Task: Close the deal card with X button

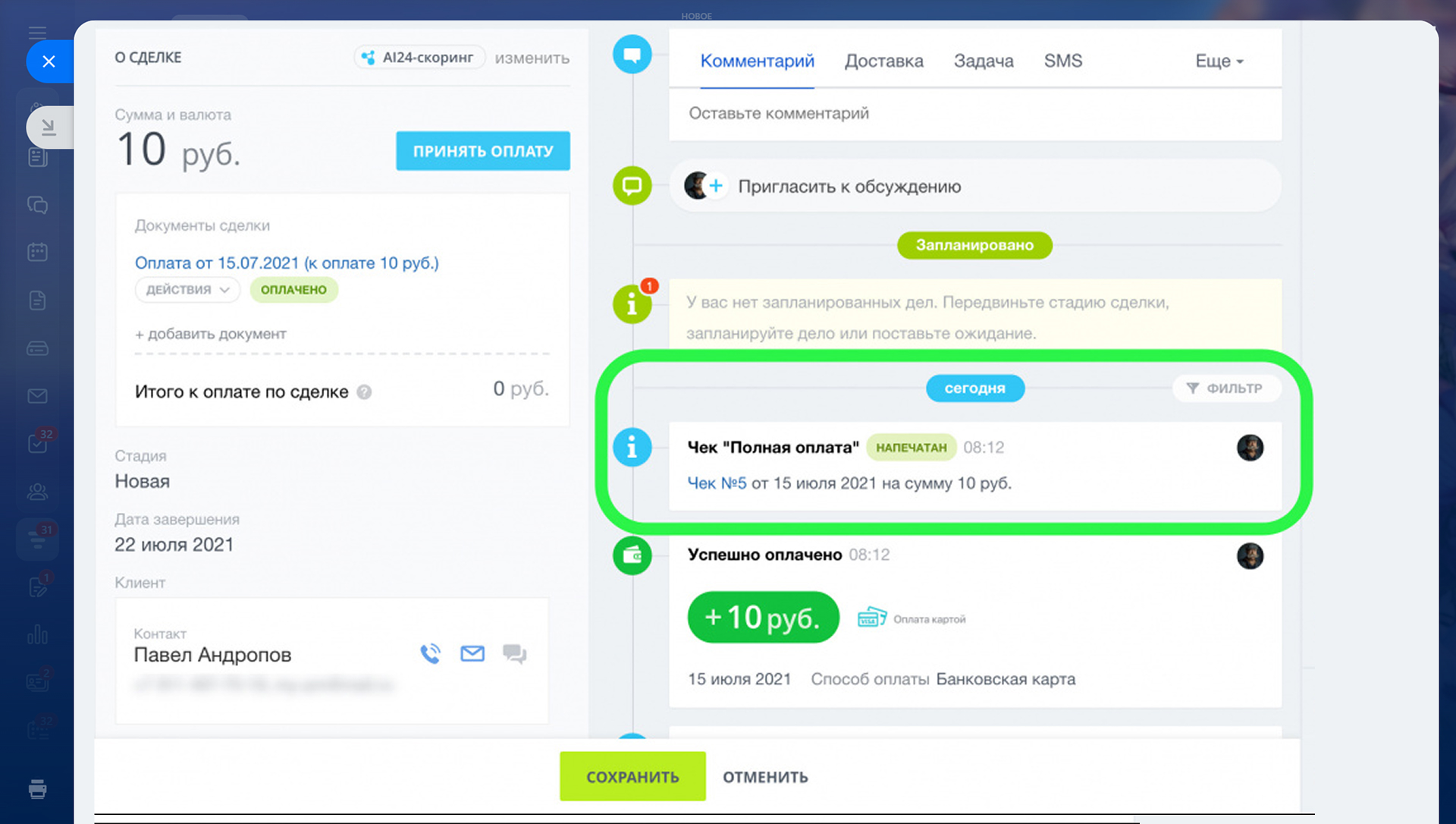Action: click(x=49, y=61)
